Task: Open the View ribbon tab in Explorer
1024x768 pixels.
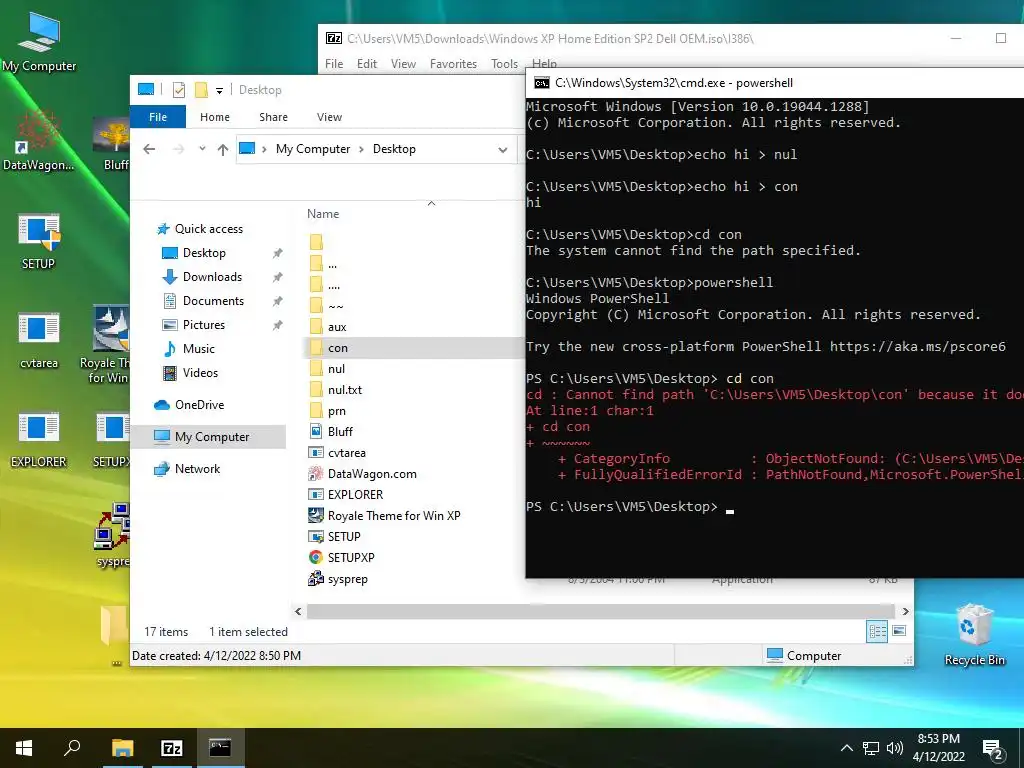Action: [329, 117]
